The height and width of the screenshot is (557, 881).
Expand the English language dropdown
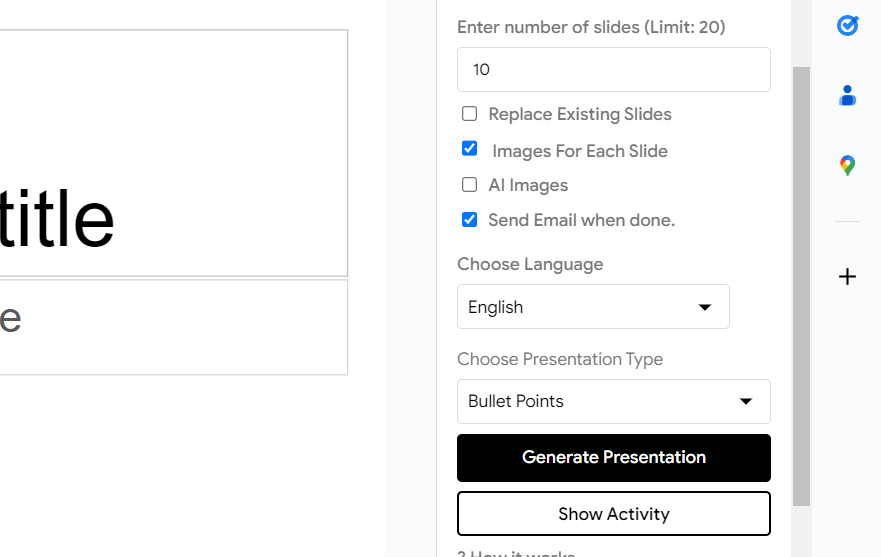pyautogui.click(x=593, y=307)
